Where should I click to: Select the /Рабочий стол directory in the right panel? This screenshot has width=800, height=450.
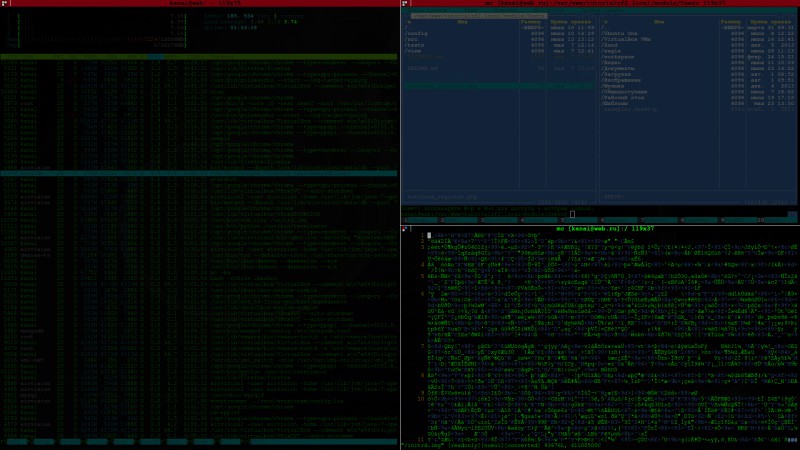click(x=623, y=98)
